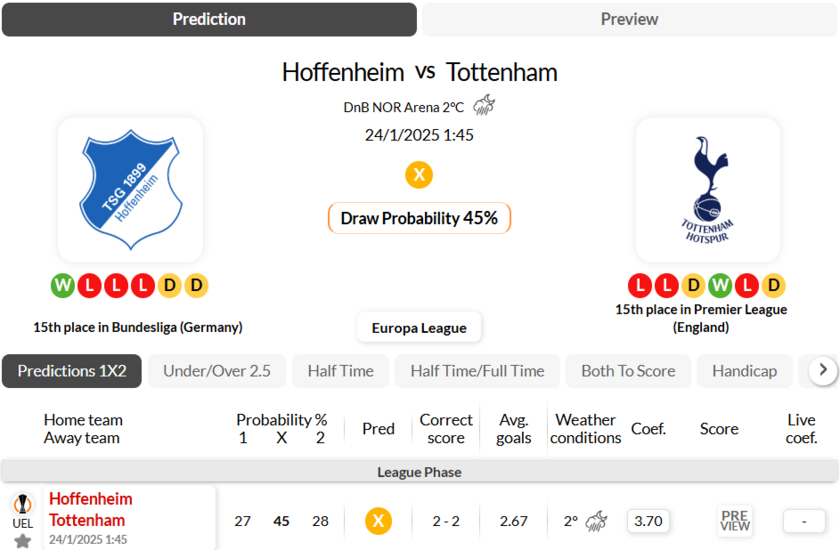Switch to the Preview tab
The image size is (840, 550).
(629, 19)
